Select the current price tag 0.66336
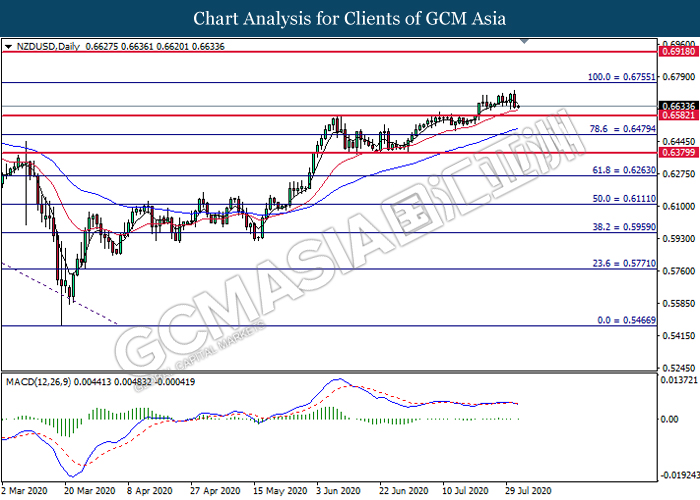This screenshot has height=500, width=700. [673, 105]
